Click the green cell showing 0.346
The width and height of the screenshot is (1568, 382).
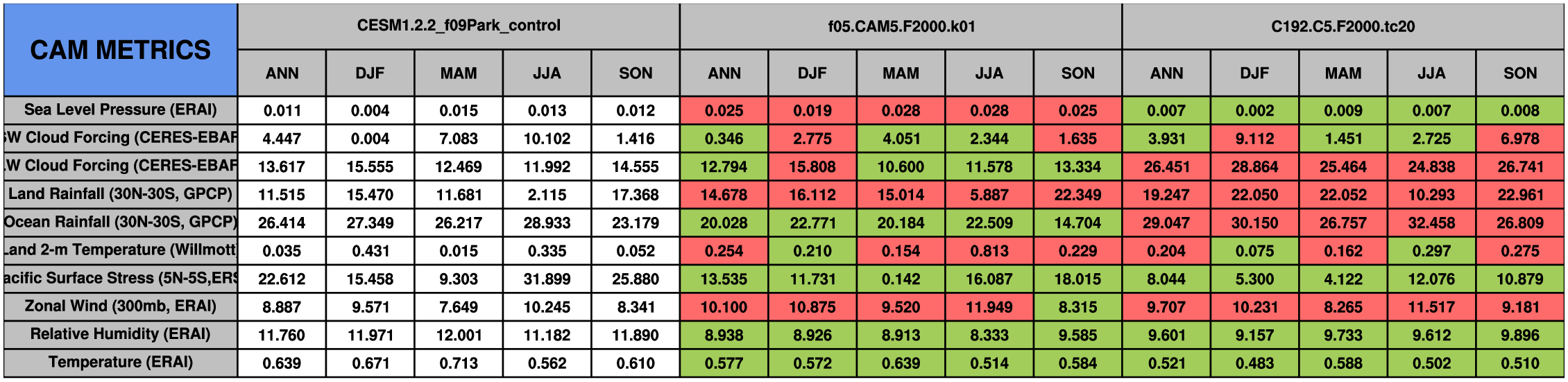(724, 139)
